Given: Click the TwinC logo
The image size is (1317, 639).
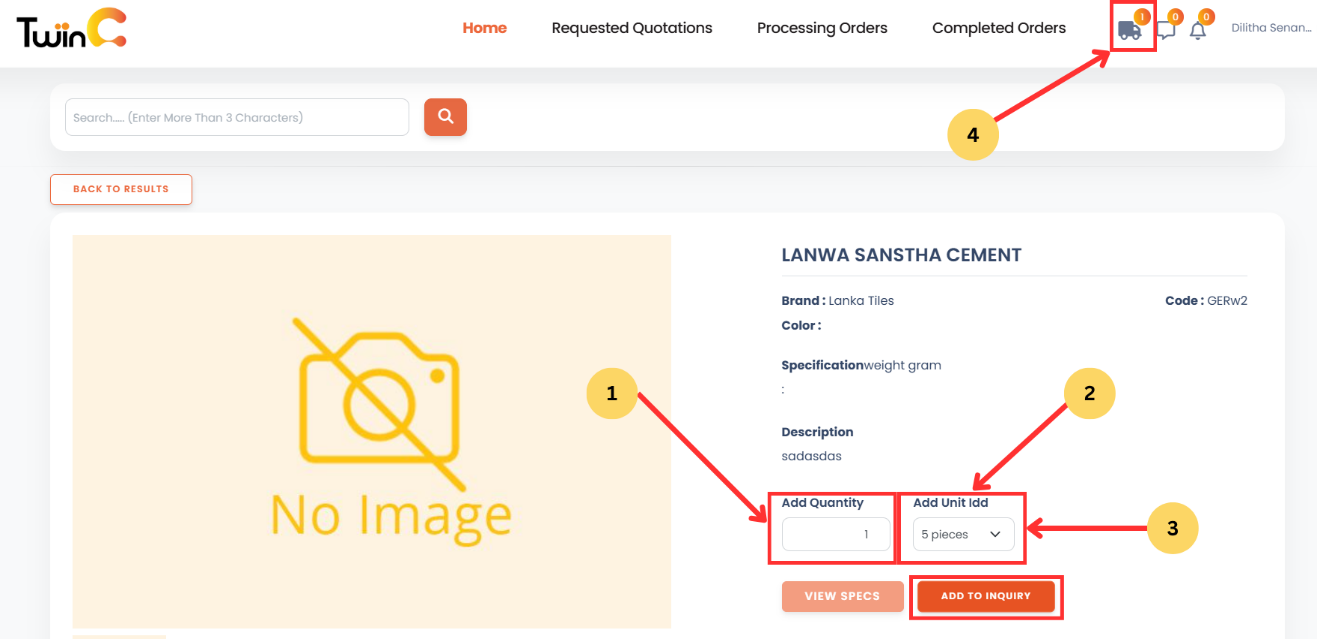Looking at the screenshot, I should tap(71, 28).
